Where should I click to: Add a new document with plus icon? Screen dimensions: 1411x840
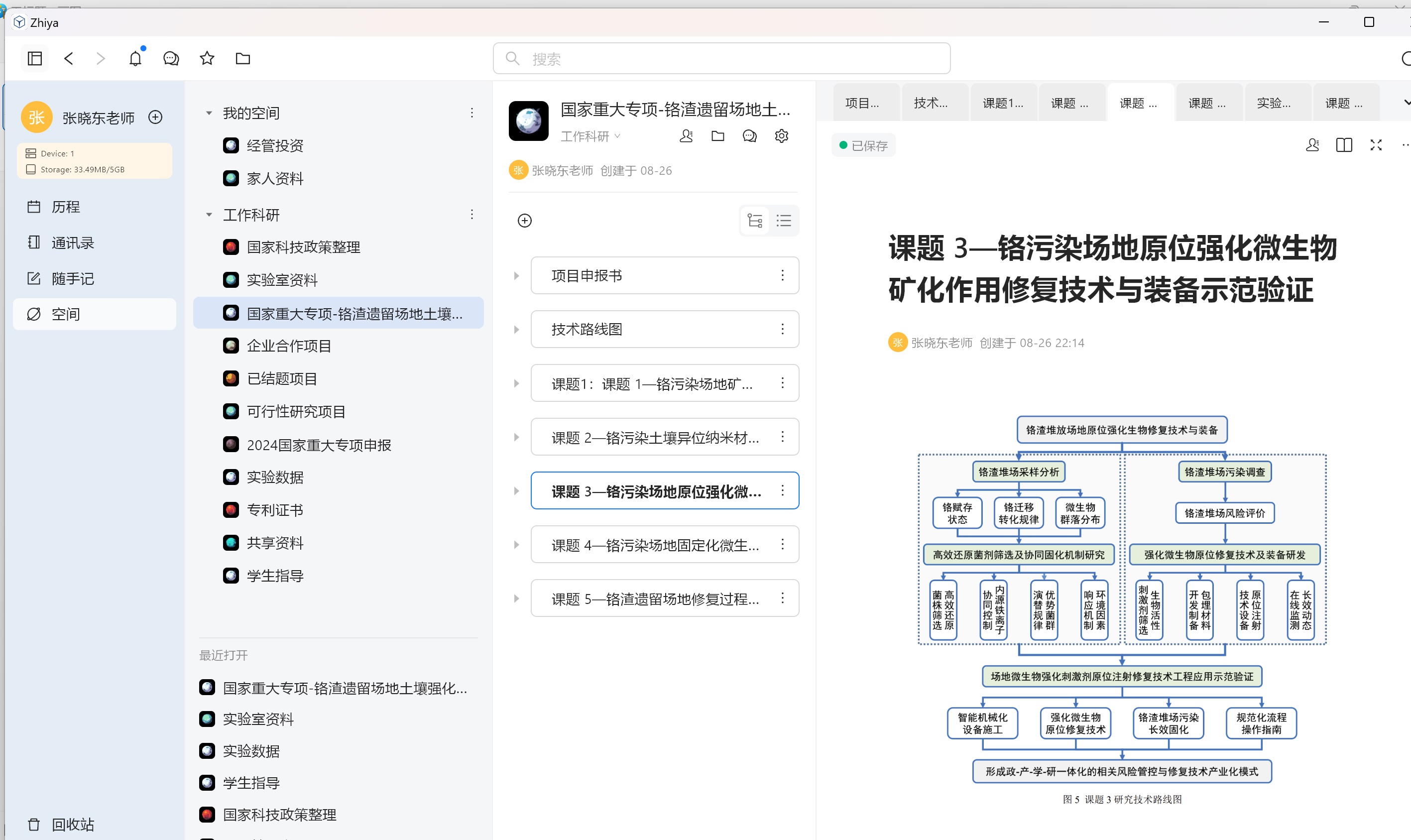click(525, 221)
